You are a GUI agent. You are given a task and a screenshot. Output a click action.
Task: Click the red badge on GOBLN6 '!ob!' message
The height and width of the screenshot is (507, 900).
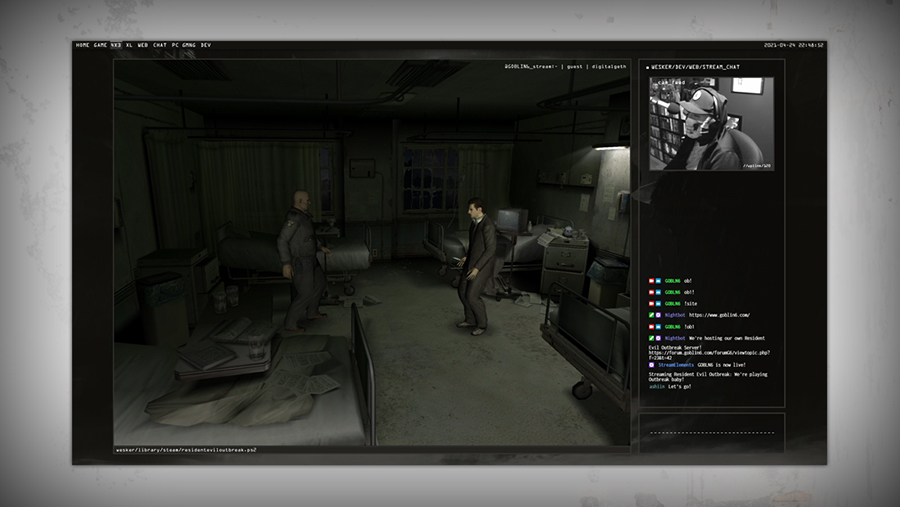point(651,327)
